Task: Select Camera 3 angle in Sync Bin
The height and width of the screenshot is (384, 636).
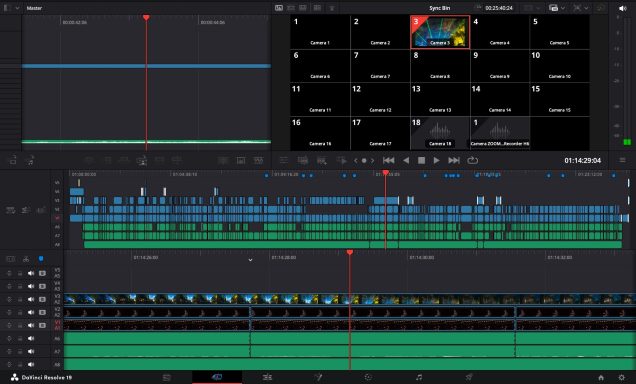Action: point(440,32)
